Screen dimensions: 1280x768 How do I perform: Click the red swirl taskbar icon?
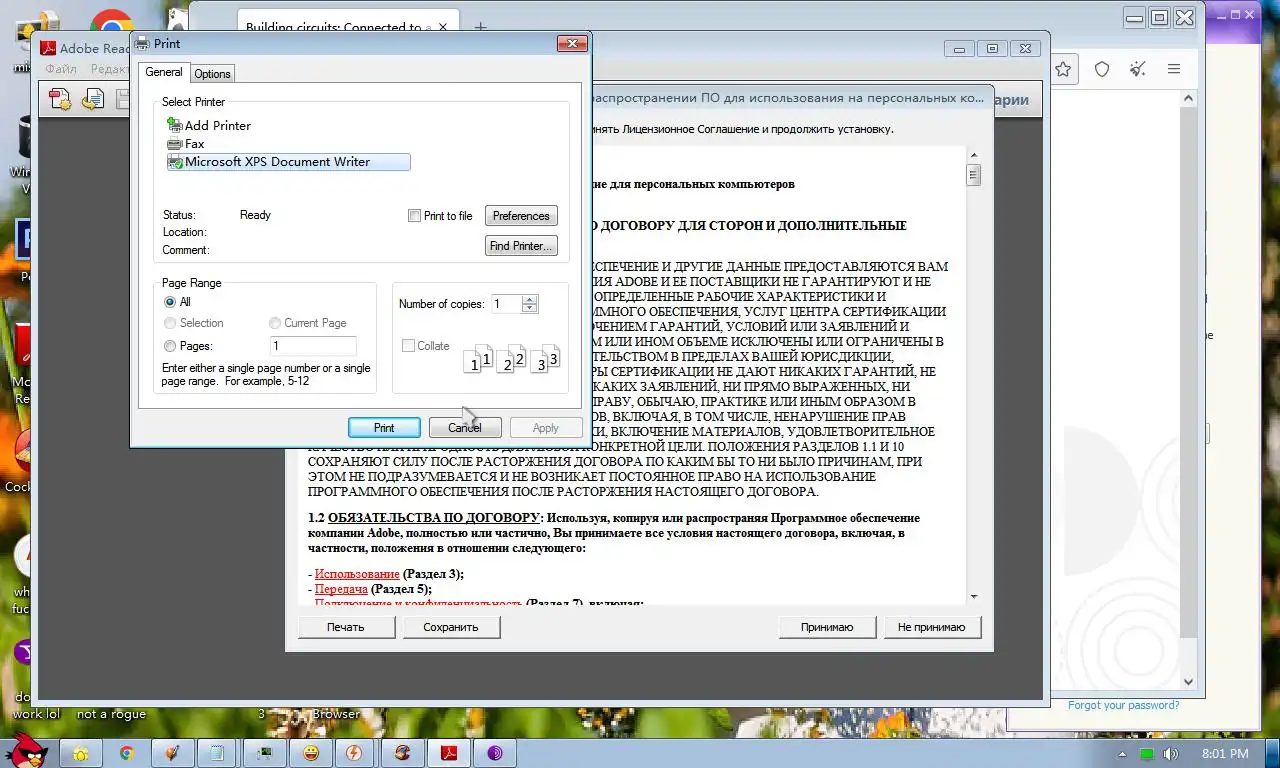click(x=402, y=753)
